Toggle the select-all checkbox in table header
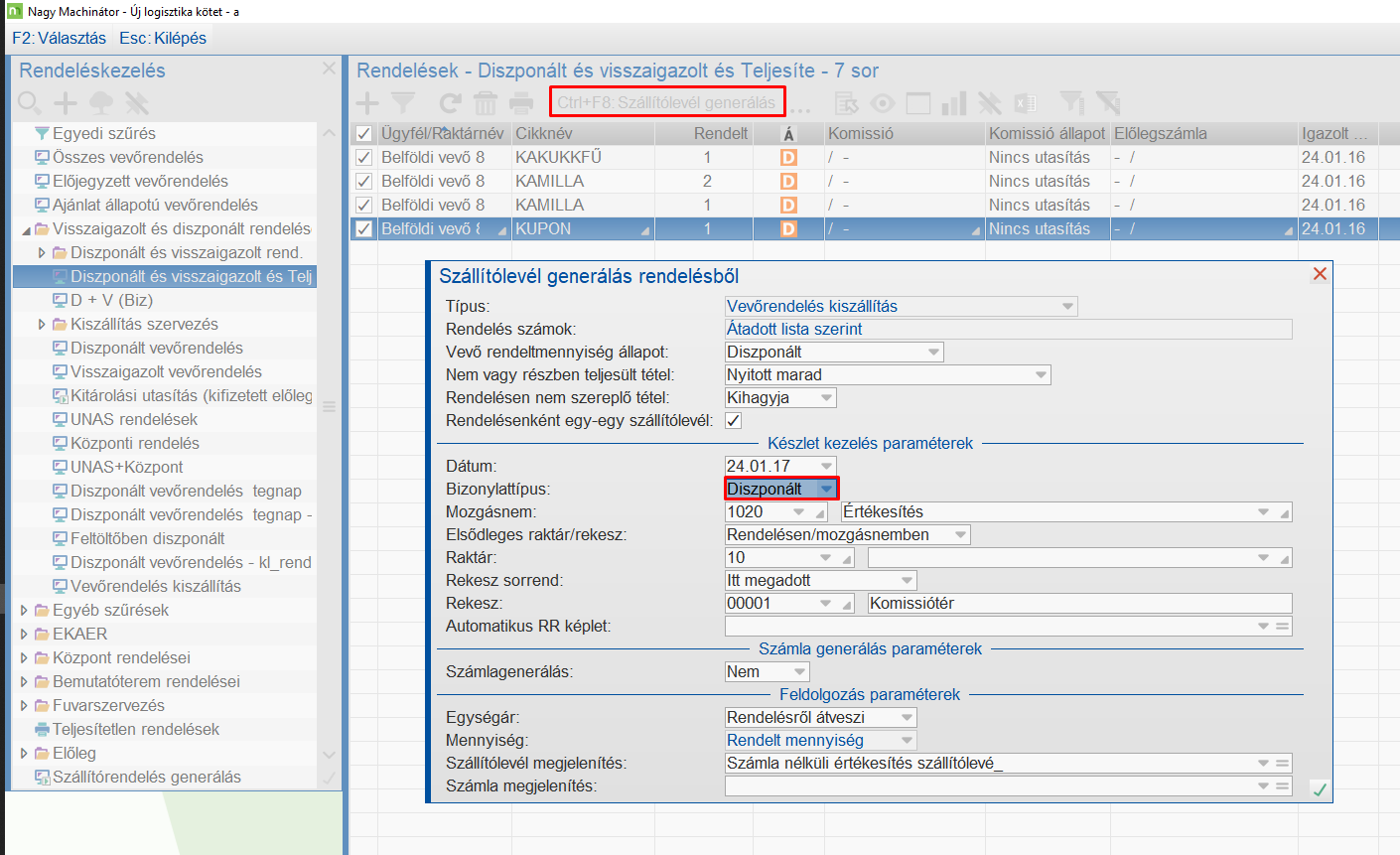The width and height of the screenshot is (1400, 855). pos(364,133)
